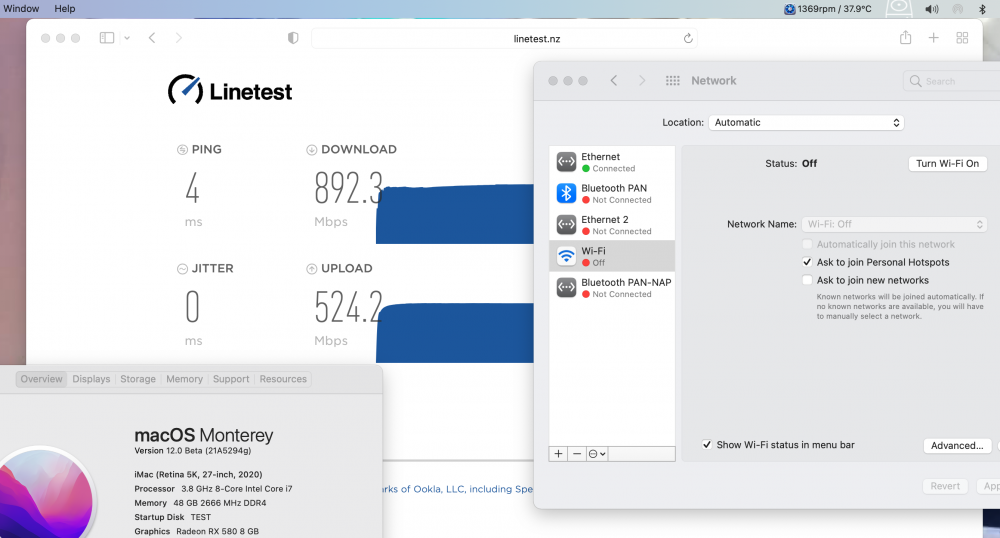Click the download speed 892.3 value
This screenshot has height=538, width=1000.
coord(348,188)
